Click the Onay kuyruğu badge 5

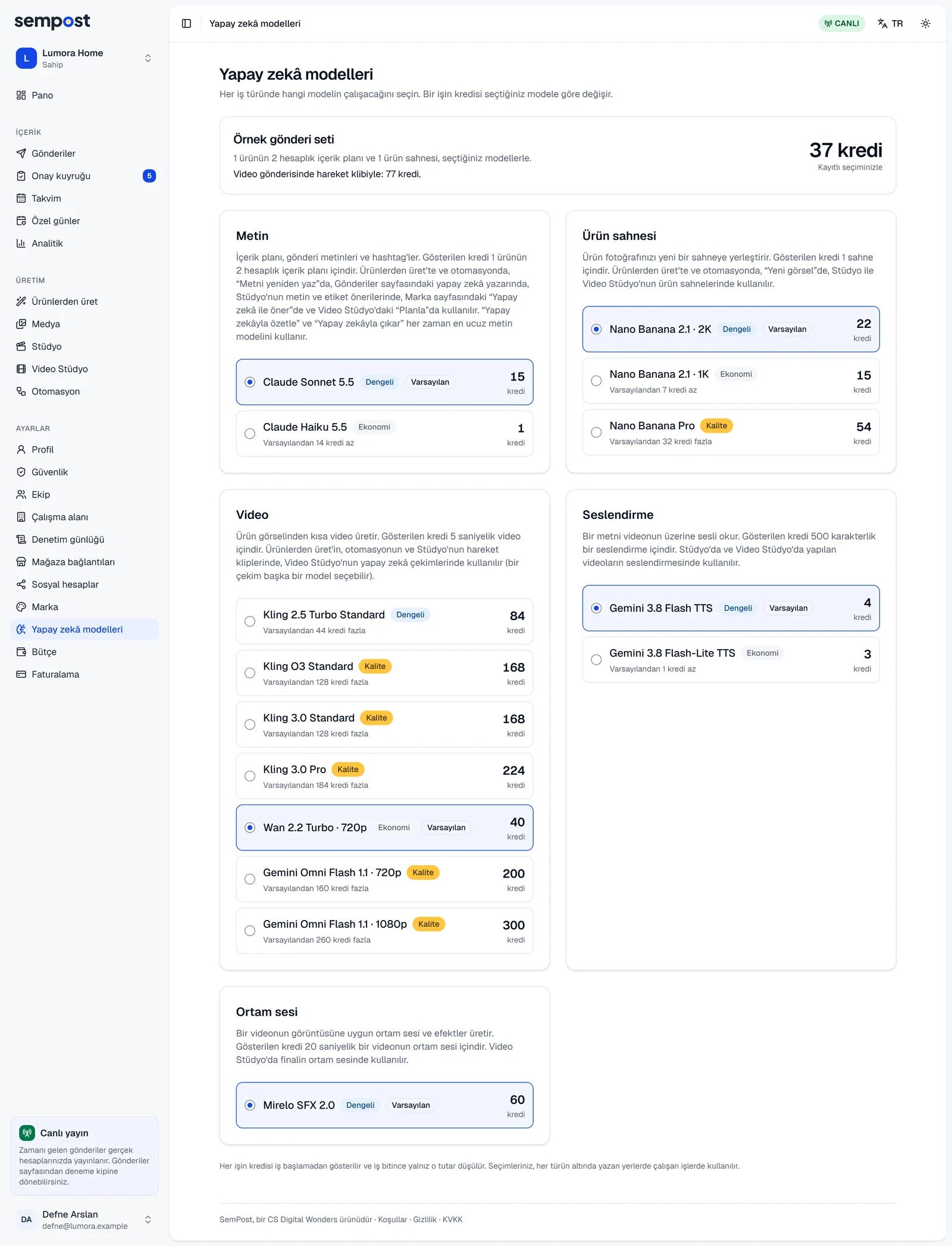[x=149, y=176]
